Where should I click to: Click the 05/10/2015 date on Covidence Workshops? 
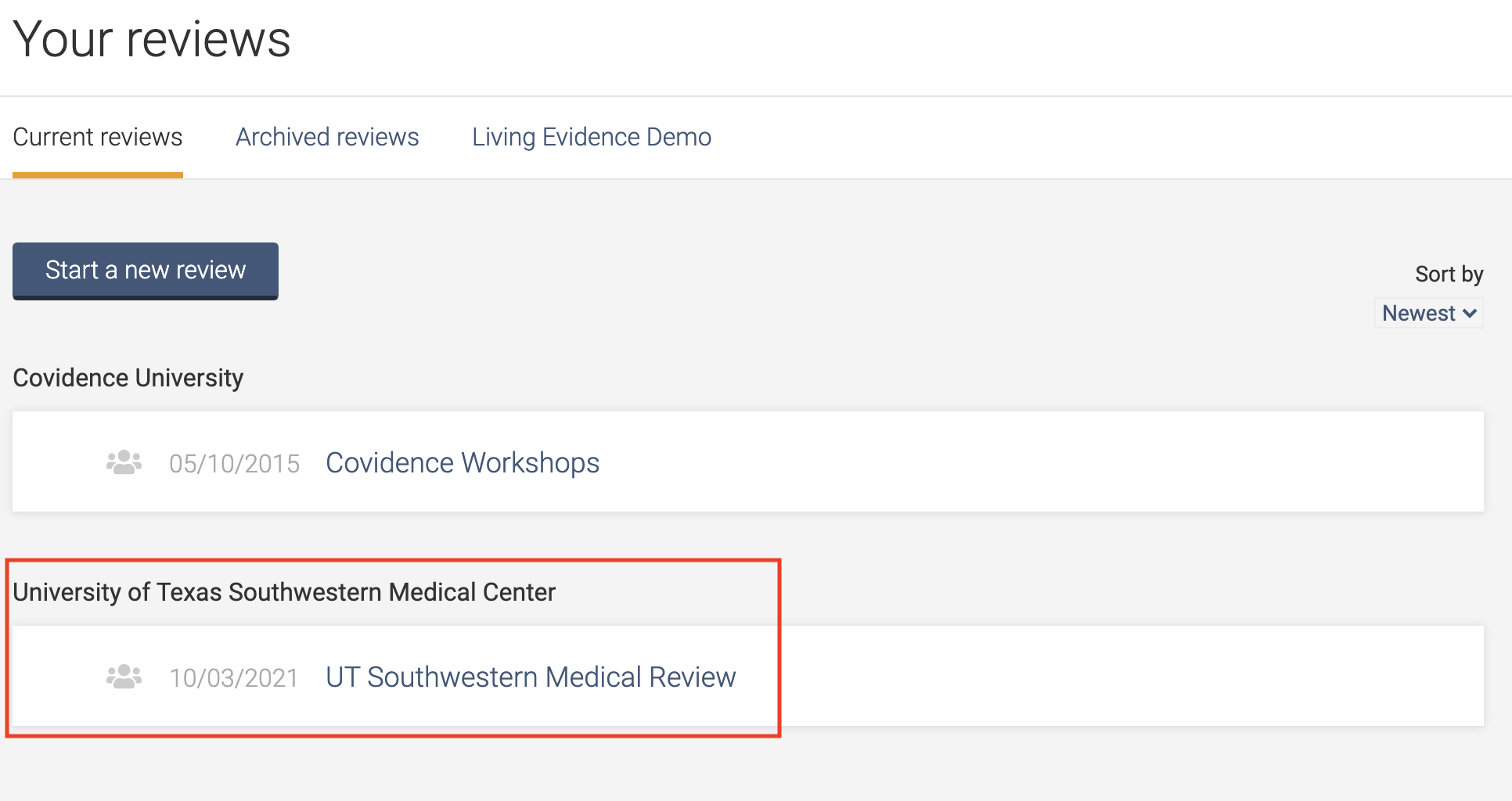[234, 464]
